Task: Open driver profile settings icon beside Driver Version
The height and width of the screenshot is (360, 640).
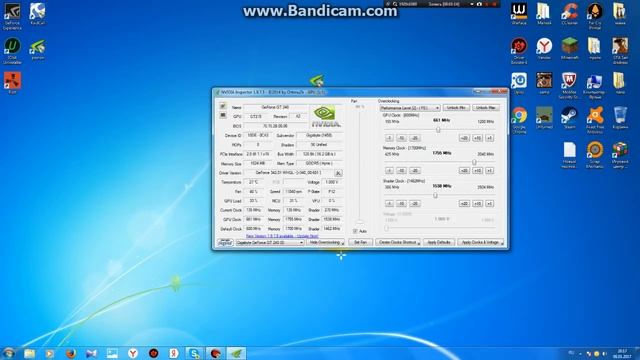Action: tap(338, 173)
